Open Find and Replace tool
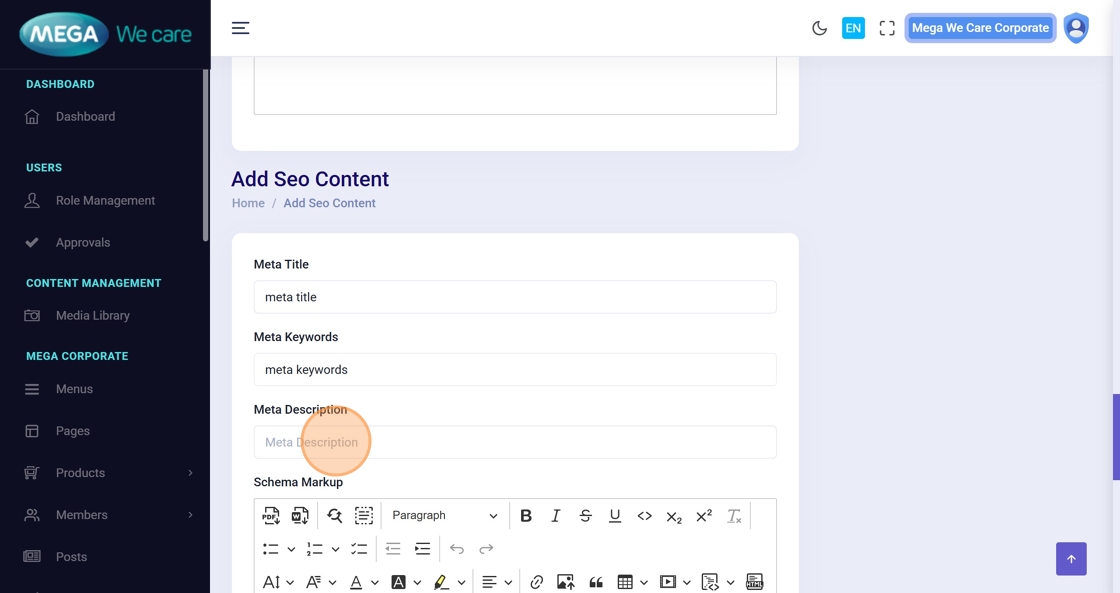1120x593 pixels. (334, 516)
